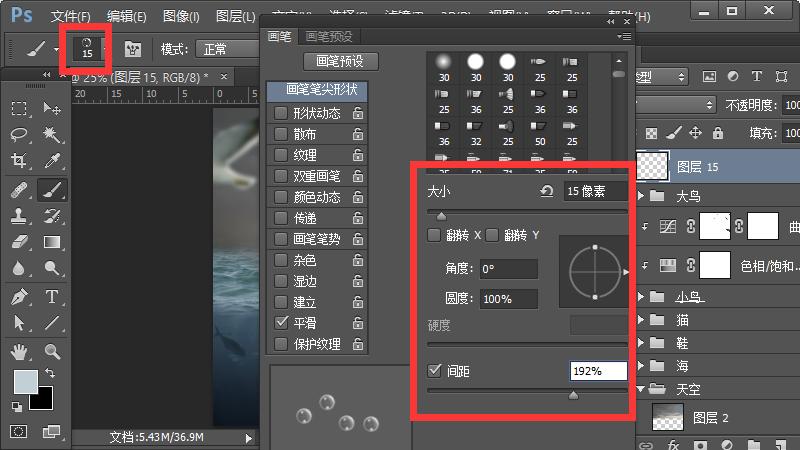This screenshot has width=800, height=450.
Task: Select 画笔笔尖形状 section
Action: click(317, 90)
